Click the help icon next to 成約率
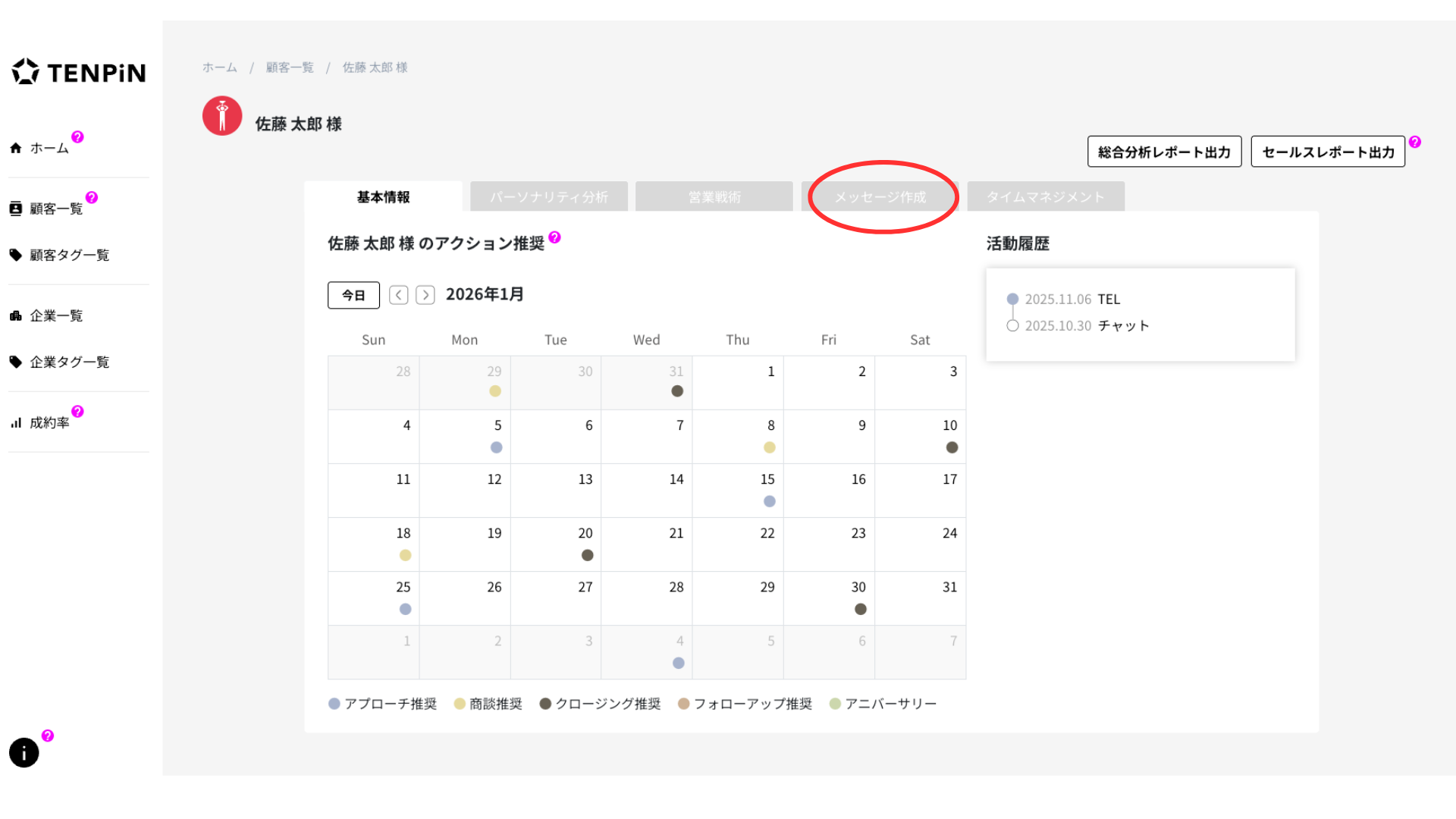Viewport: 1456px width, 819px height. (x=77, y=412)
